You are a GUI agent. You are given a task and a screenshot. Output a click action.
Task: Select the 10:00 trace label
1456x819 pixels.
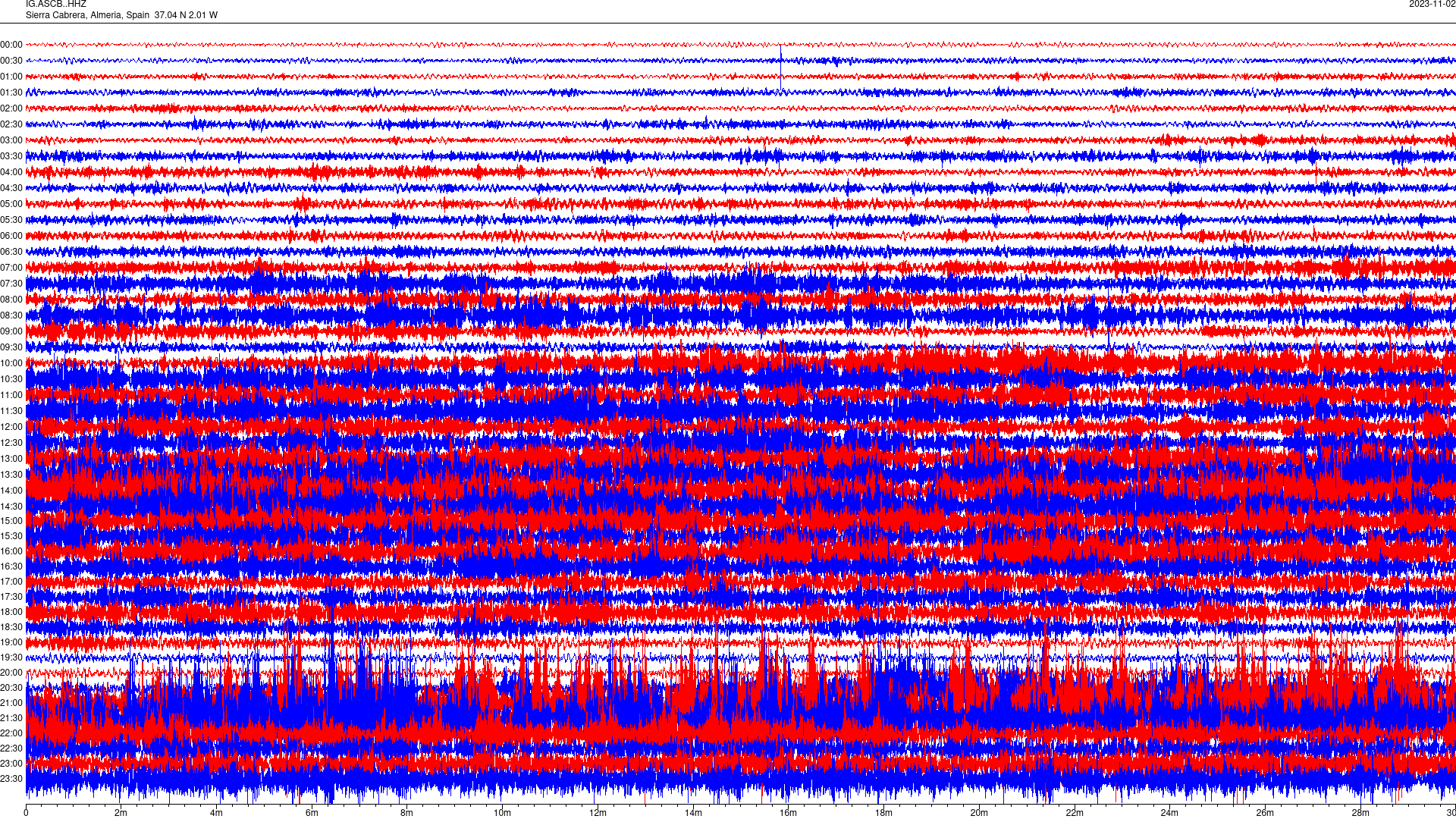[x=11, y=363]
